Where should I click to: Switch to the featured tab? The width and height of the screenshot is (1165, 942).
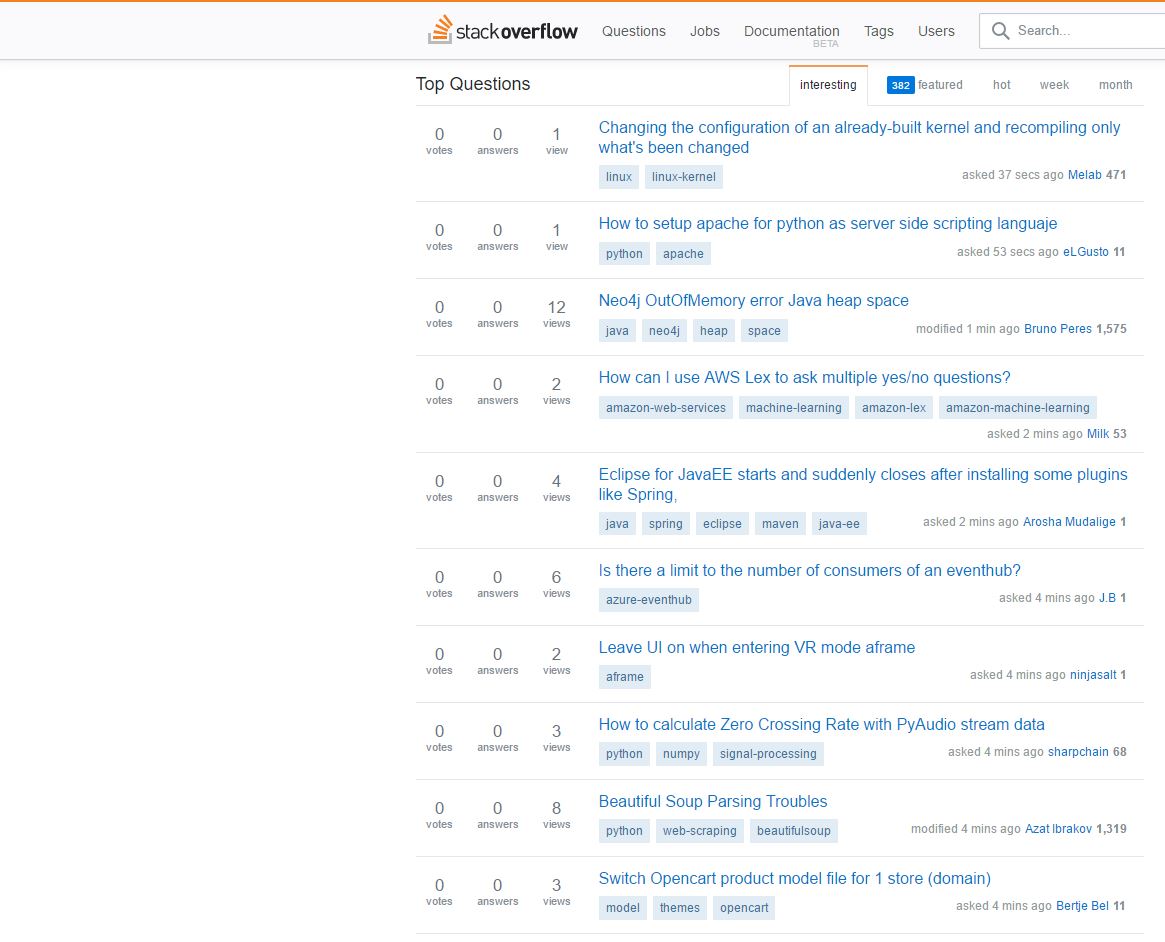pos(925,85)
